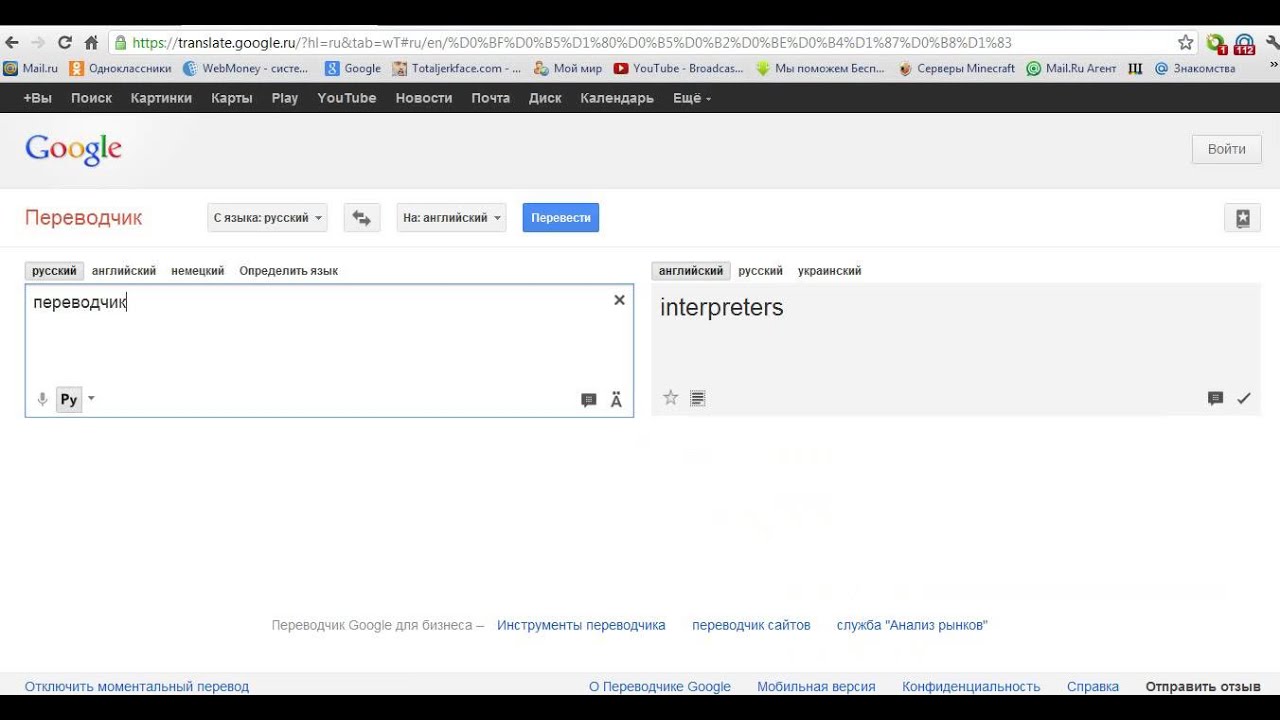The image size is (1280, 720).
Task: Open Новости in the Google bar
Action: 424,98
